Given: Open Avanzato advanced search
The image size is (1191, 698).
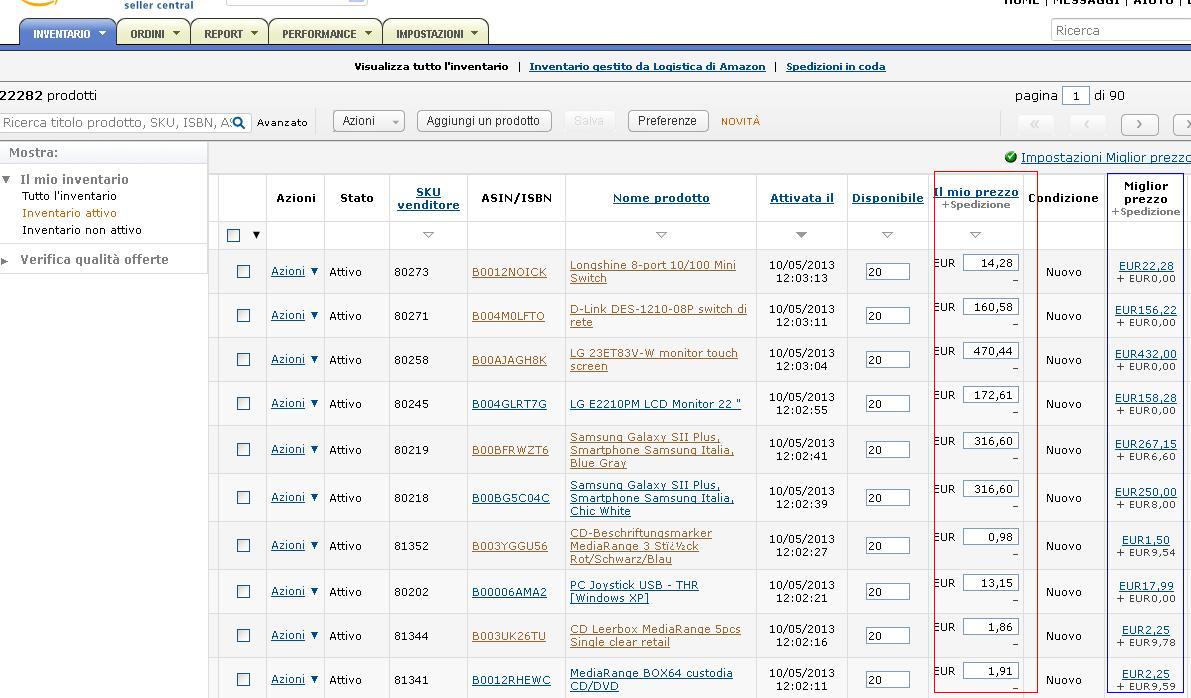Looking at the screenshot, I should 282,122.
